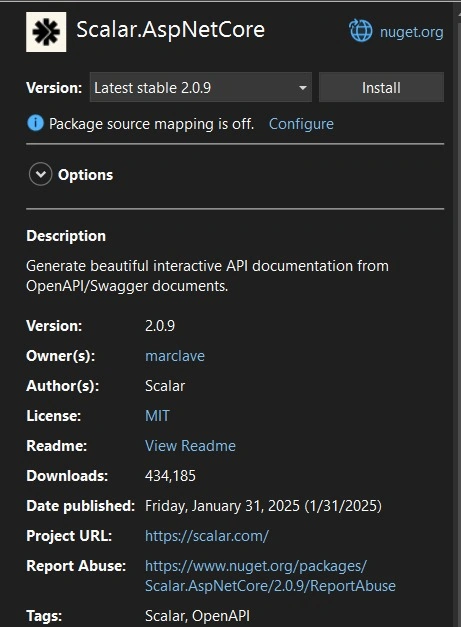This screenshot has width=461, height=627.
Task: Open the ReportAbuse nuget.org link
Action: 270,576
